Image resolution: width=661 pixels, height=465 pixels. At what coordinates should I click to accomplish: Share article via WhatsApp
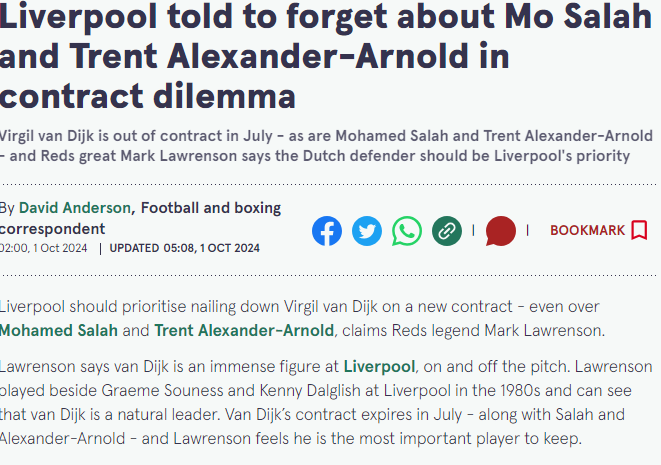[407, 231]
